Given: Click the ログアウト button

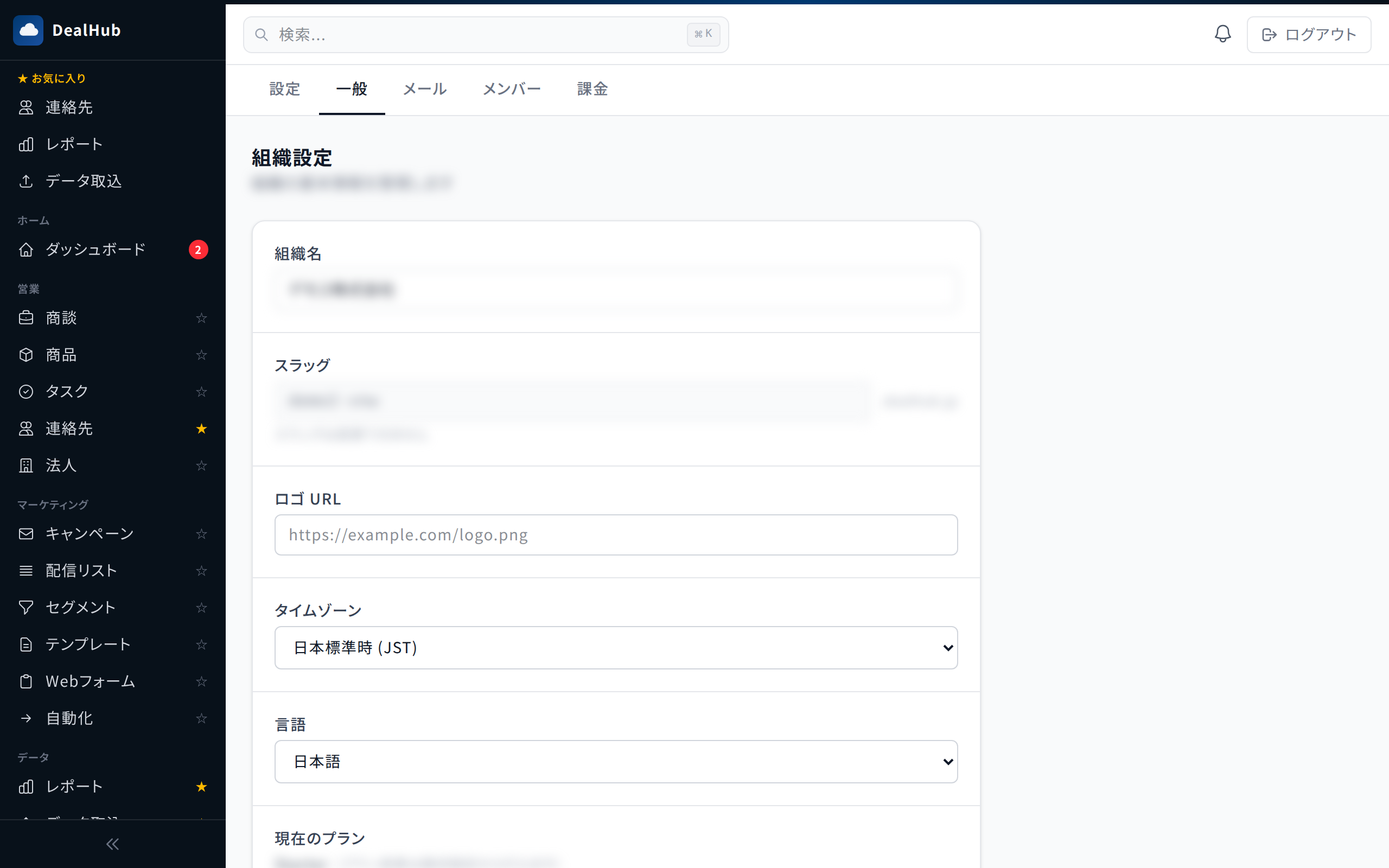Looking at the screenshot, I should click(x=1308, y=34).
